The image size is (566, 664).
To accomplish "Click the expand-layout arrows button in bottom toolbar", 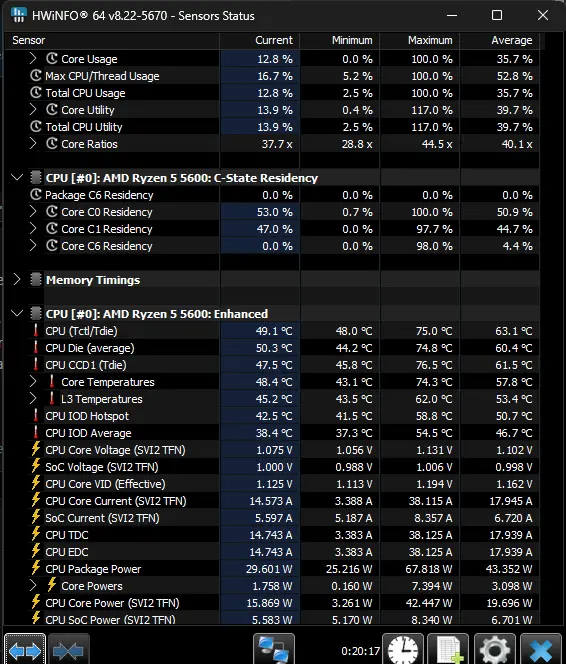I will coord(25,650).
